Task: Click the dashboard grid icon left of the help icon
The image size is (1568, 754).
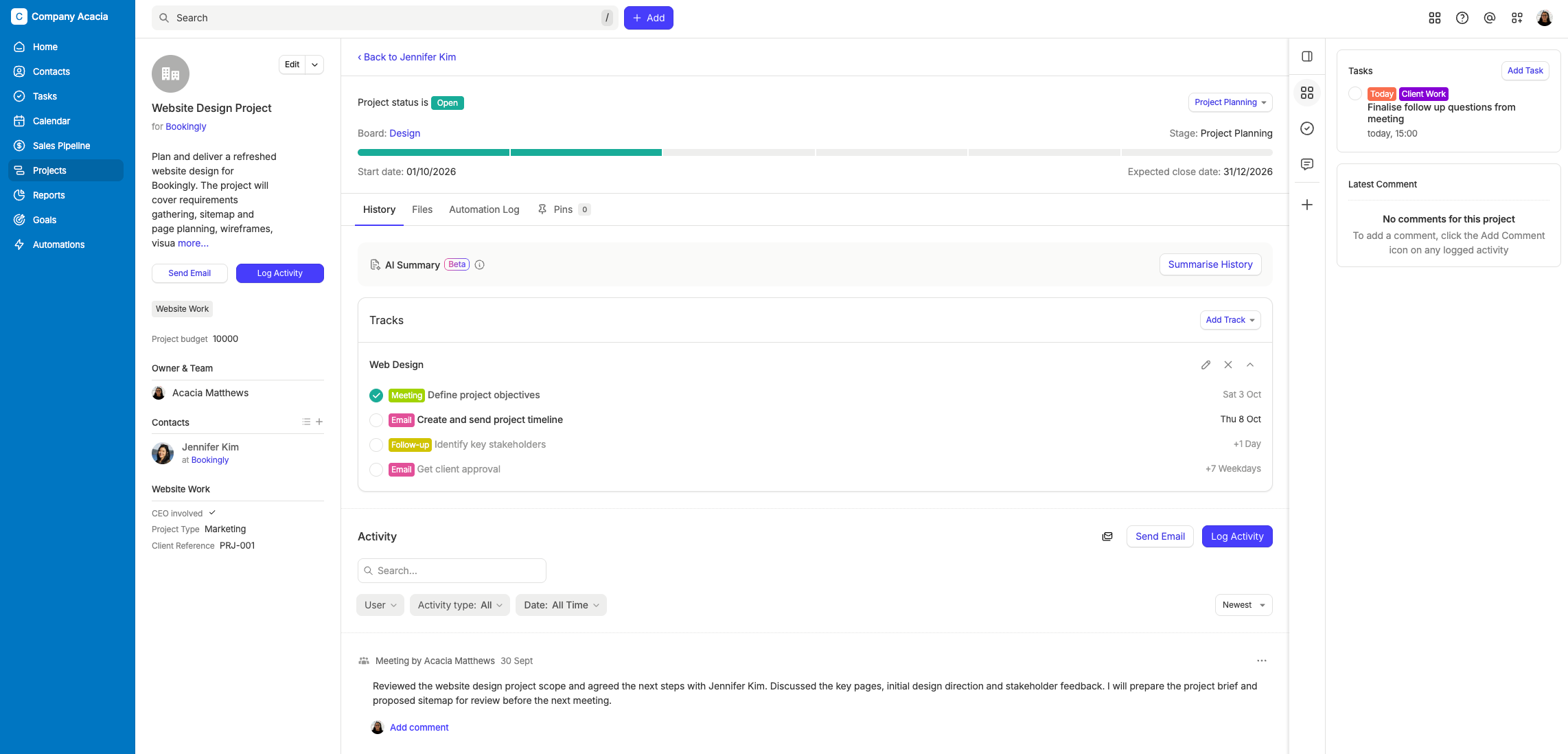Action: click(x=1435, y=18)
